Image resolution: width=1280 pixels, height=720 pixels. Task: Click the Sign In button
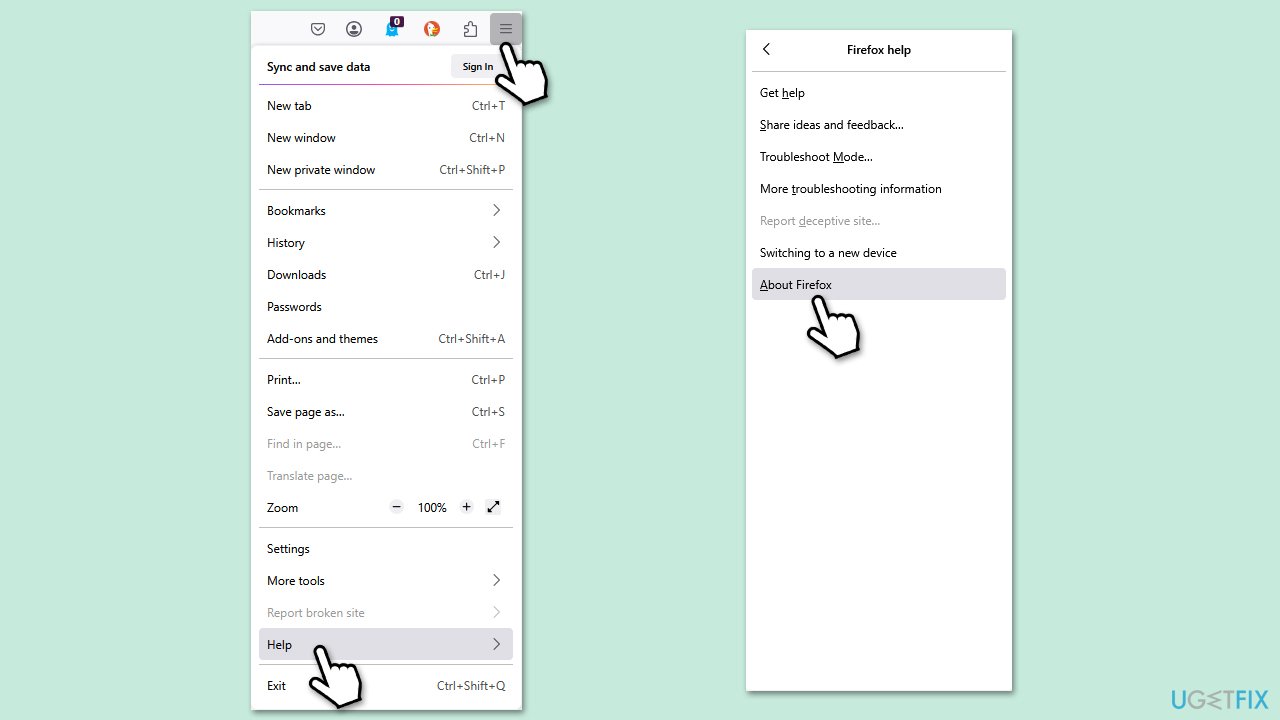[x=477, y=66]
